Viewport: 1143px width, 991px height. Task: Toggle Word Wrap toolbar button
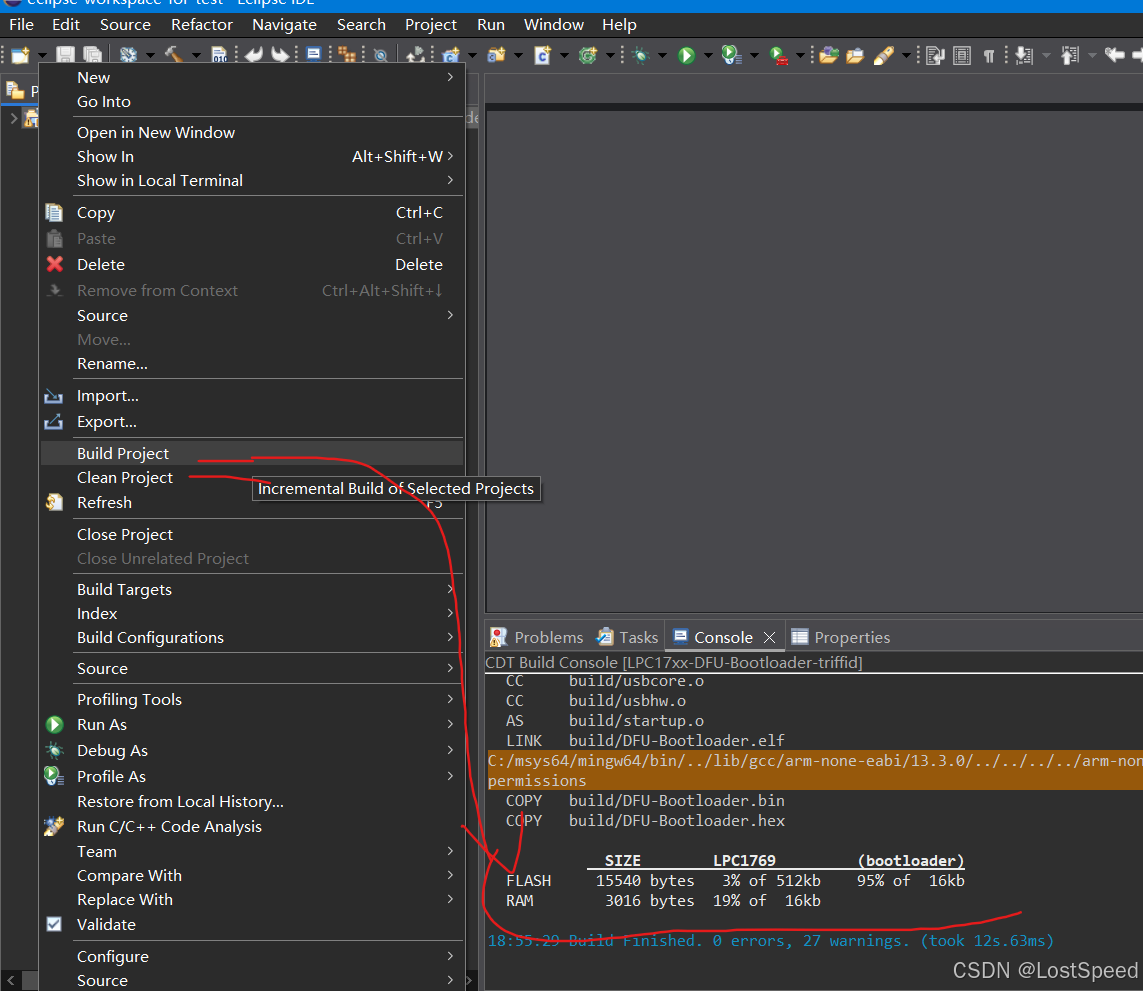[935, 55]
